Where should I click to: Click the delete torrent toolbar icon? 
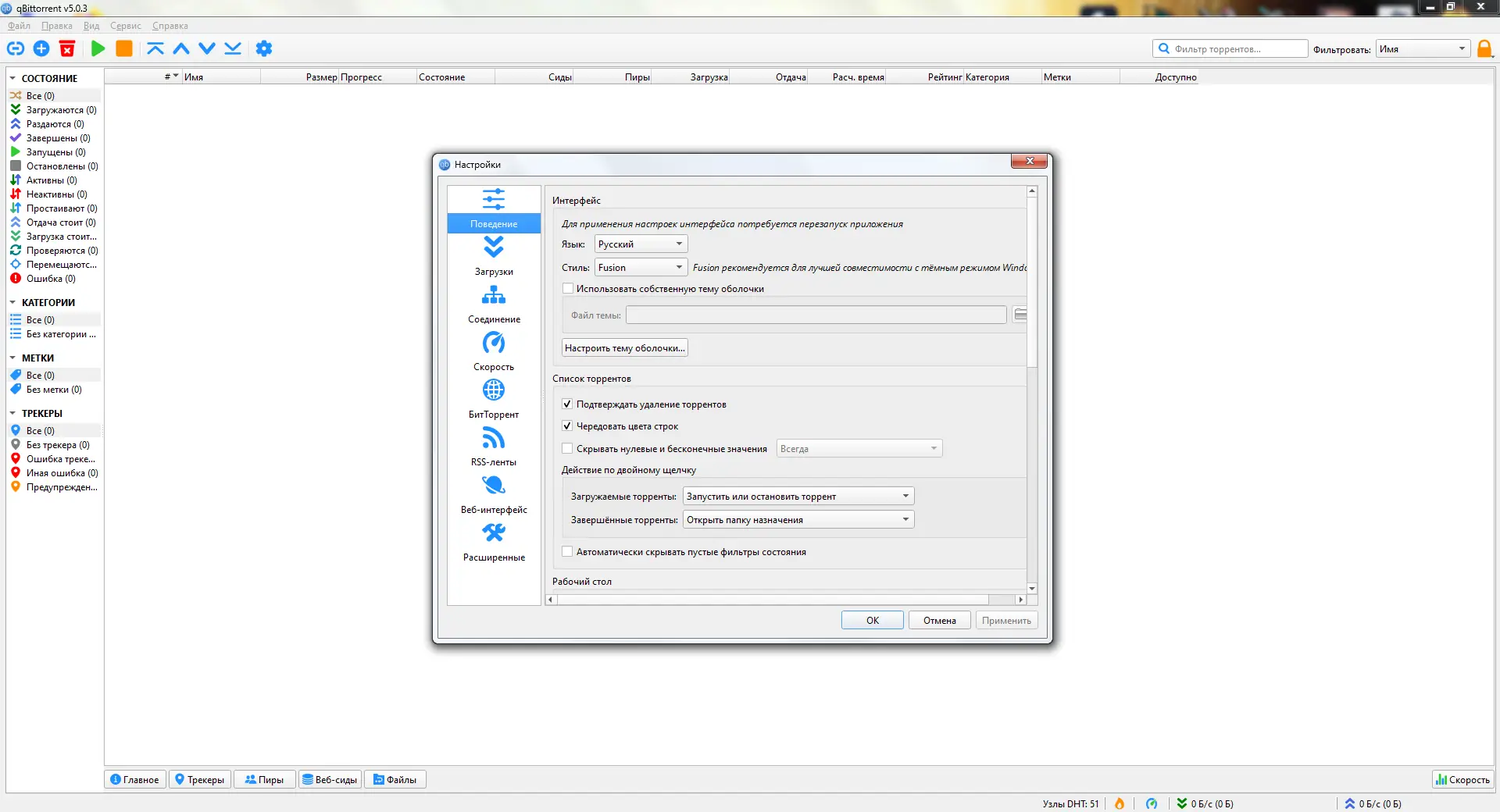click(x=67, y=48)
